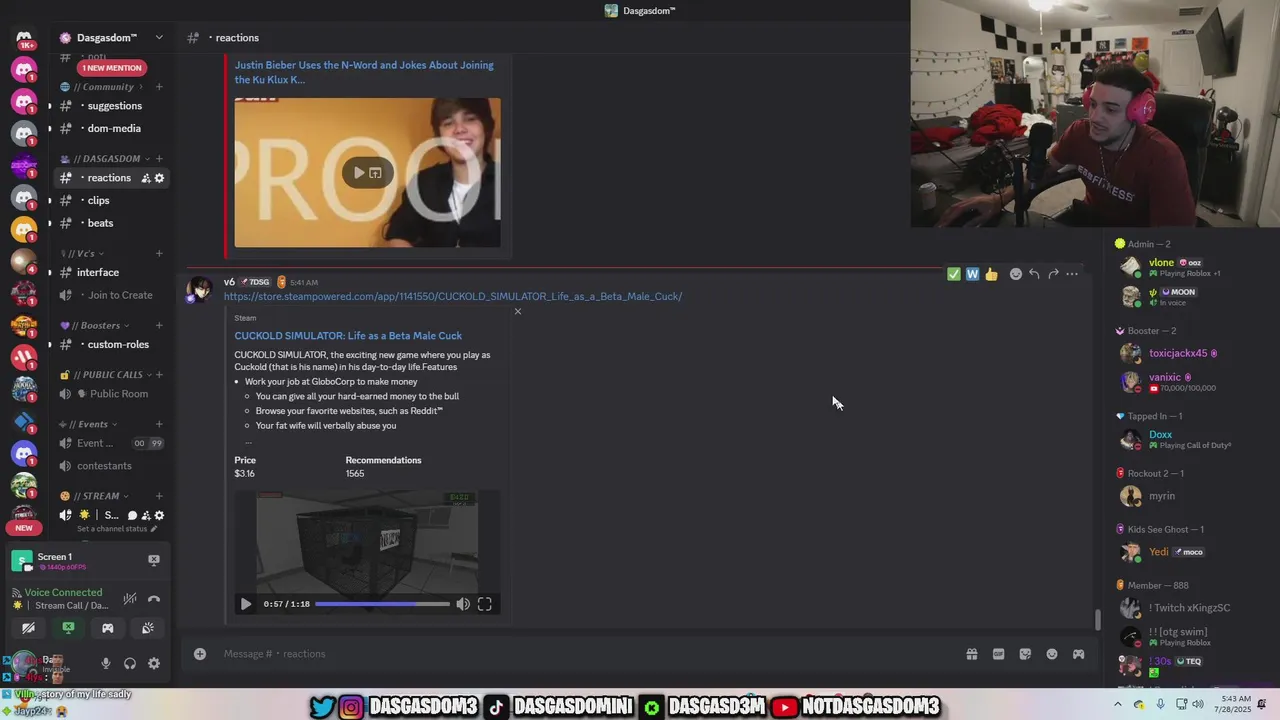
Task: Click Set a channel status
Action: 117,529
